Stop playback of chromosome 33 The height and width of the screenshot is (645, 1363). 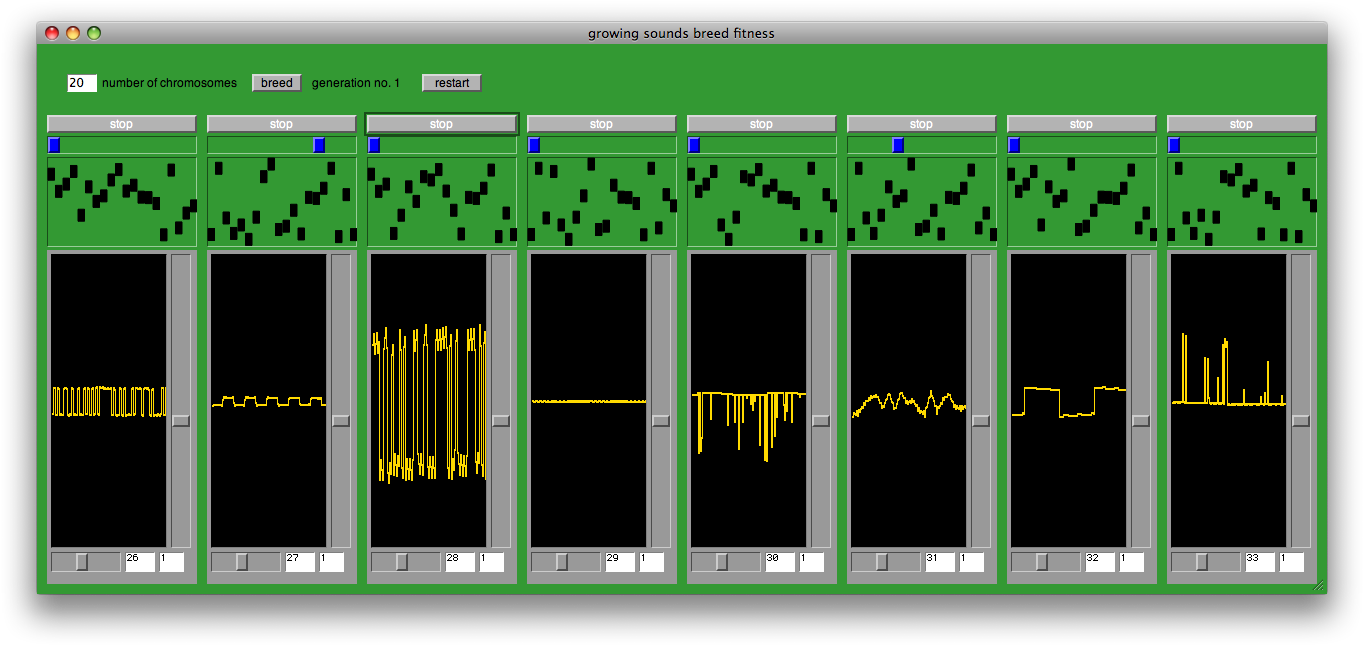[1241, 123]
